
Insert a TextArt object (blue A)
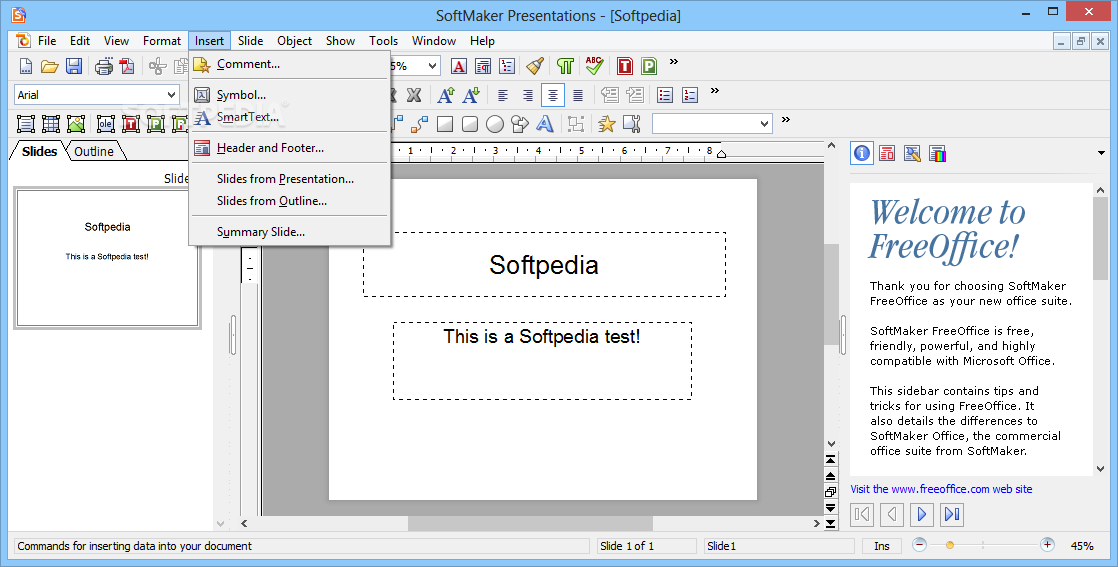(545, 124)
